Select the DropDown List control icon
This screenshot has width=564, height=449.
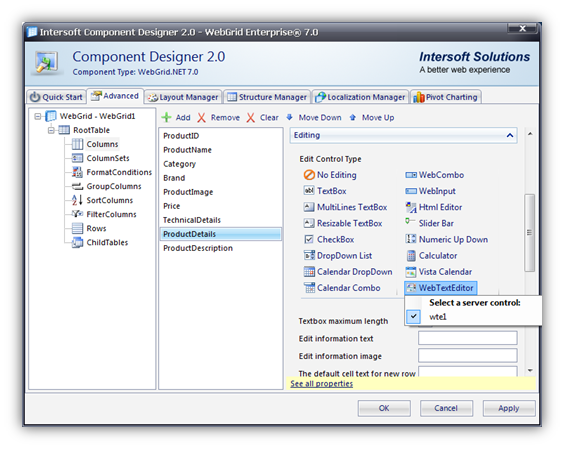(x=309, y=255)
